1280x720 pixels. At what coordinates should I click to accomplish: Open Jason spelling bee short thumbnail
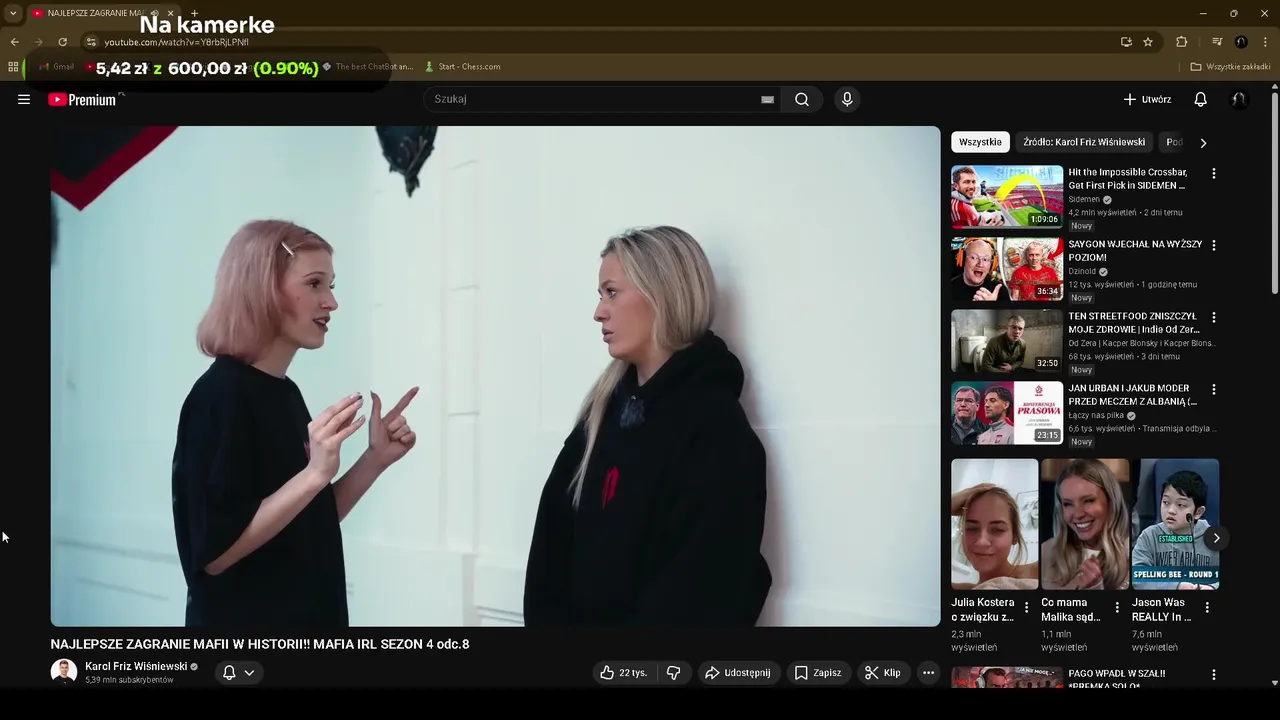point(1175,524)
